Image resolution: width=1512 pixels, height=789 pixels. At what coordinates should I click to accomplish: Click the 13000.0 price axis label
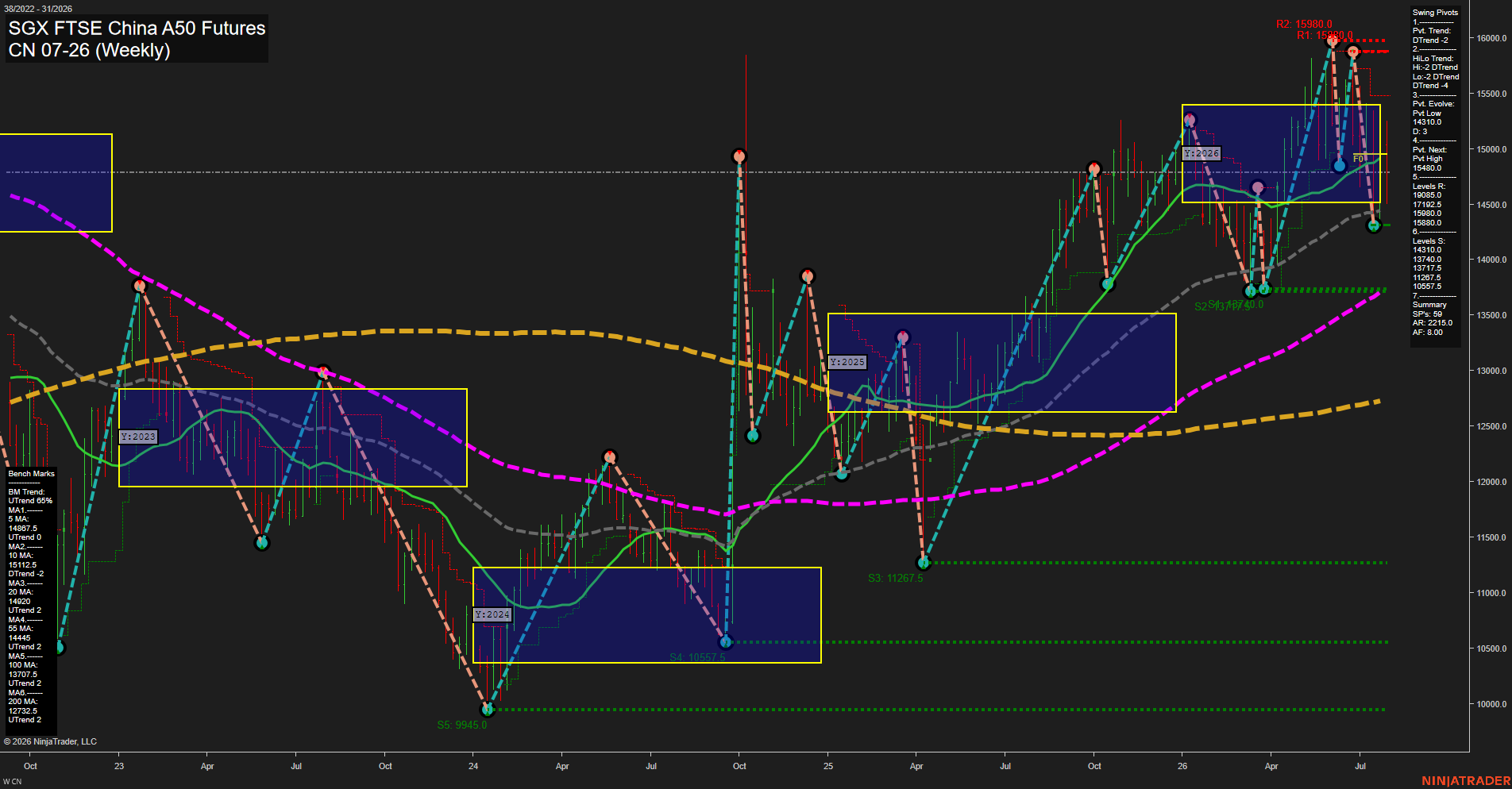(1491, 371)
